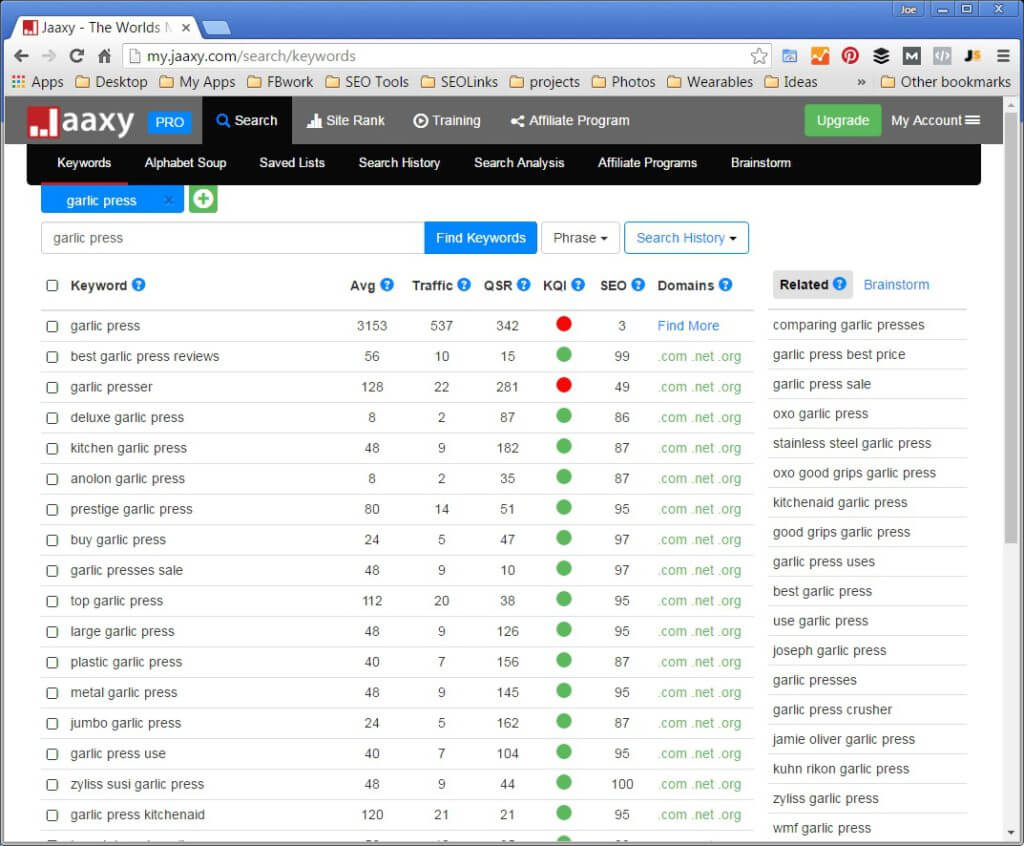Click related term oxo garlic press
Viewport: 1024px width, 846px height.
[820, 414]
